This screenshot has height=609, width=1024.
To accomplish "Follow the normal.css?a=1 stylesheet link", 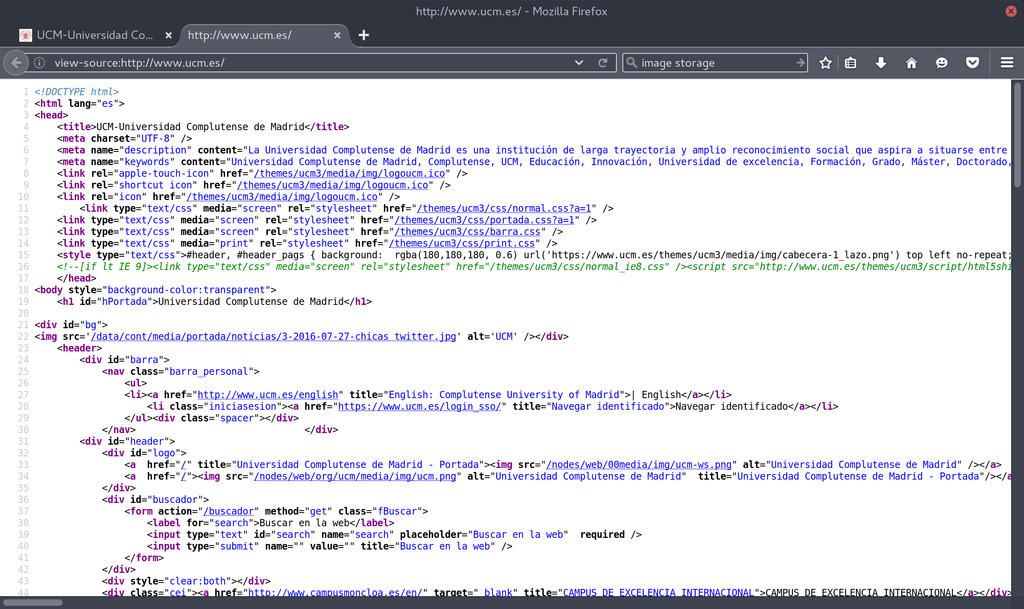I will [504, 209].
